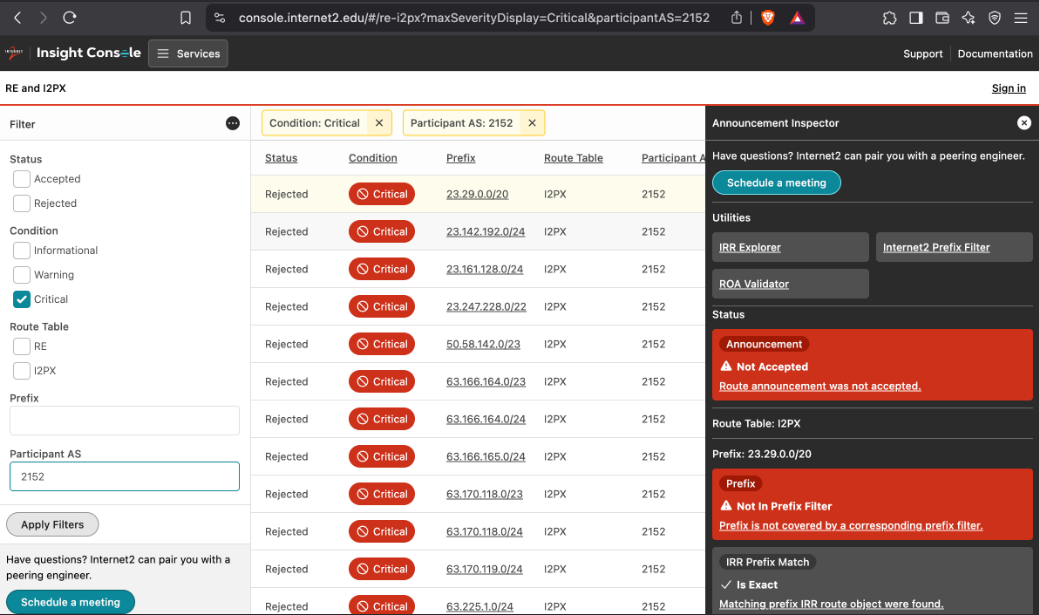Open Documentation in top navigation
This screenshot has height=615, width=1039.
(x=995, y=54)
